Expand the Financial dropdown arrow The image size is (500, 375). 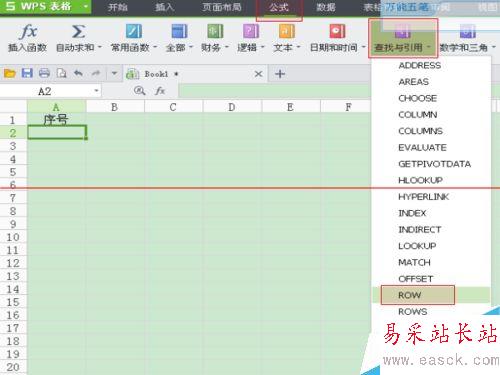click(x=227, y=47)
